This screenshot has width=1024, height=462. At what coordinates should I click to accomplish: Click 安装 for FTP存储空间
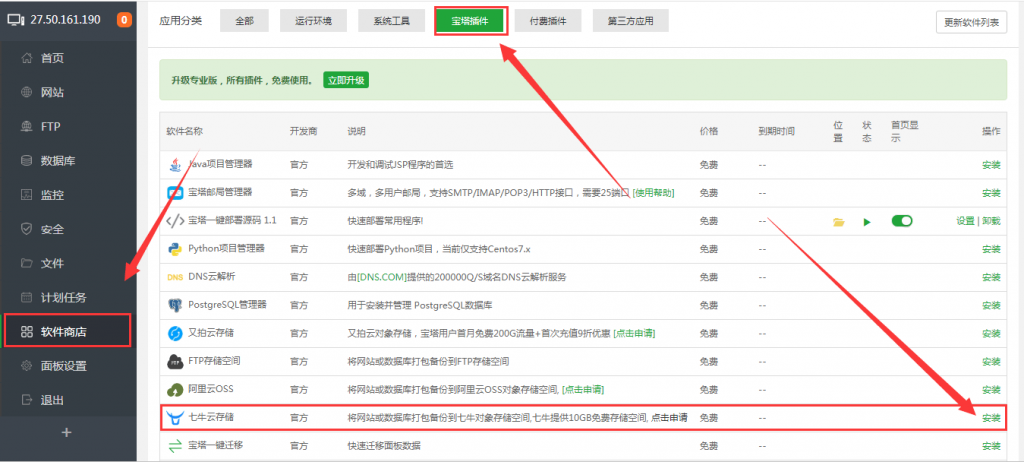[x=991, y=361]
